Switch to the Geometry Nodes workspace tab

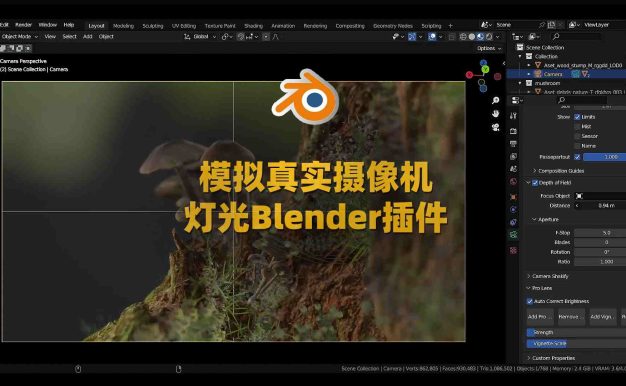(393, 26)
